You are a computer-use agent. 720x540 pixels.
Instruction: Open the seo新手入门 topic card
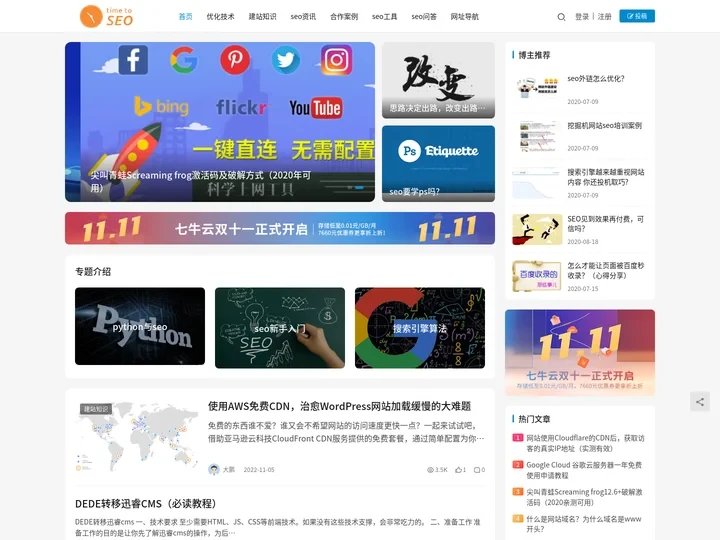pos(280,328)
